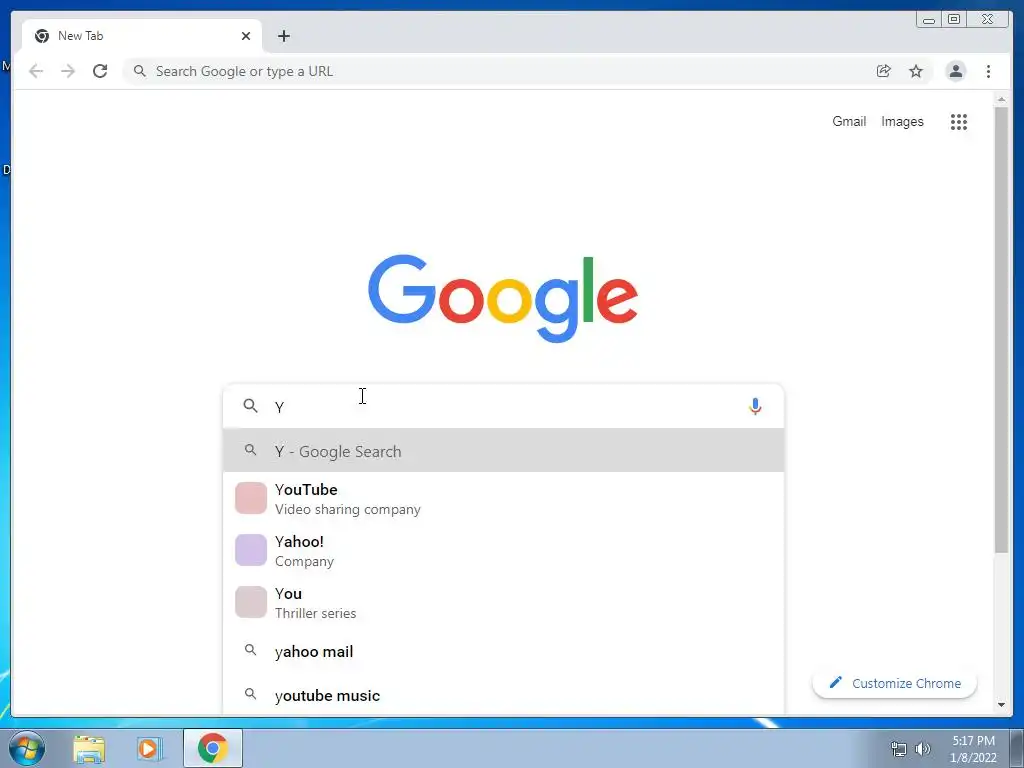
Task: Click the YouTube suggestion thumbnail
Action: pyautogui.click(x=251, y=498)
